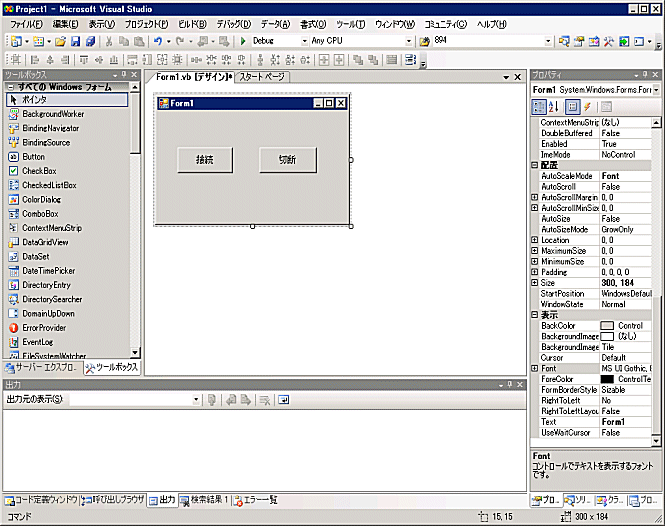Click the 接続 button on Form1
The image size is (665, 526).
point(205,160)
